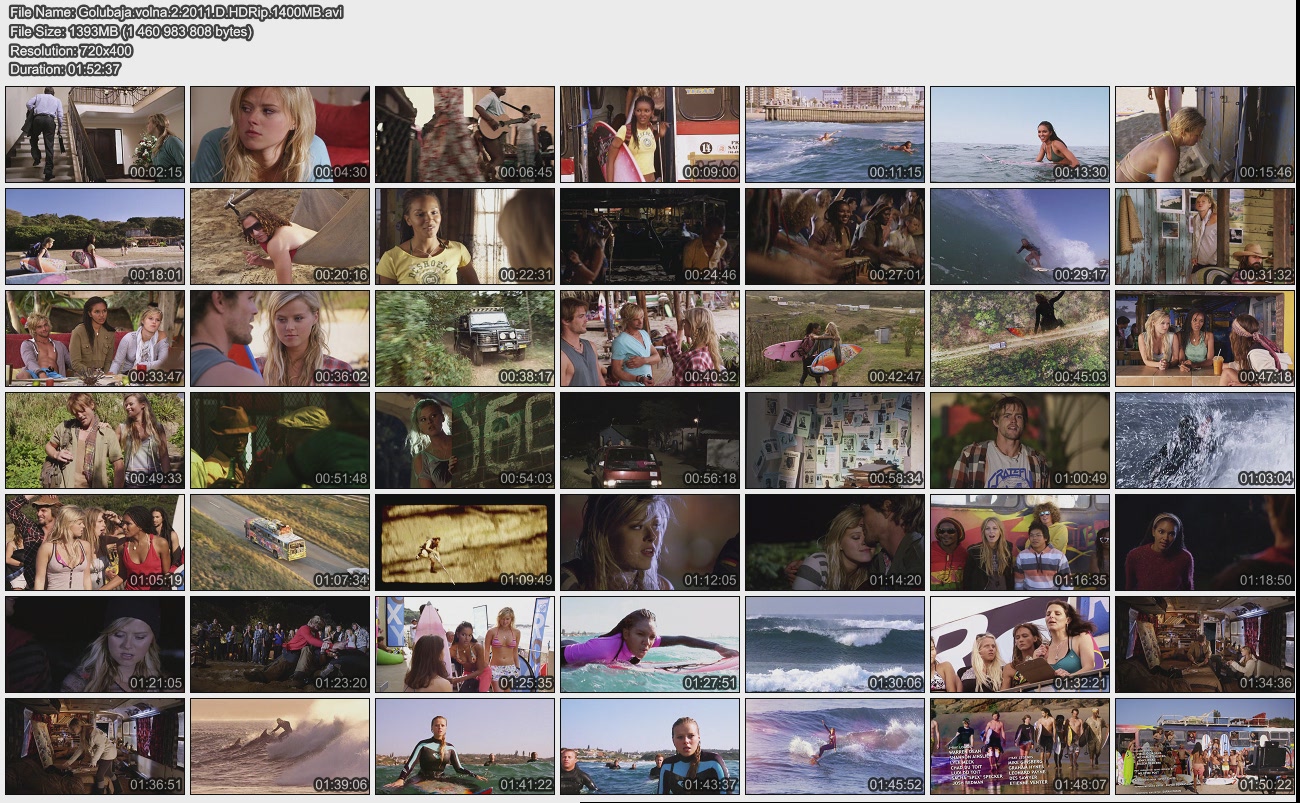
Task: Click the 00:29:17 big wave surfing frame
Action: point(1019,237)
